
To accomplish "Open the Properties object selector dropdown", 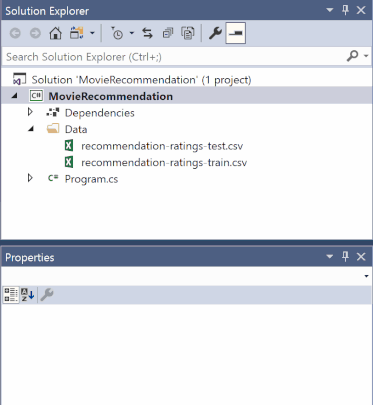I will click(x=366, y=276).
